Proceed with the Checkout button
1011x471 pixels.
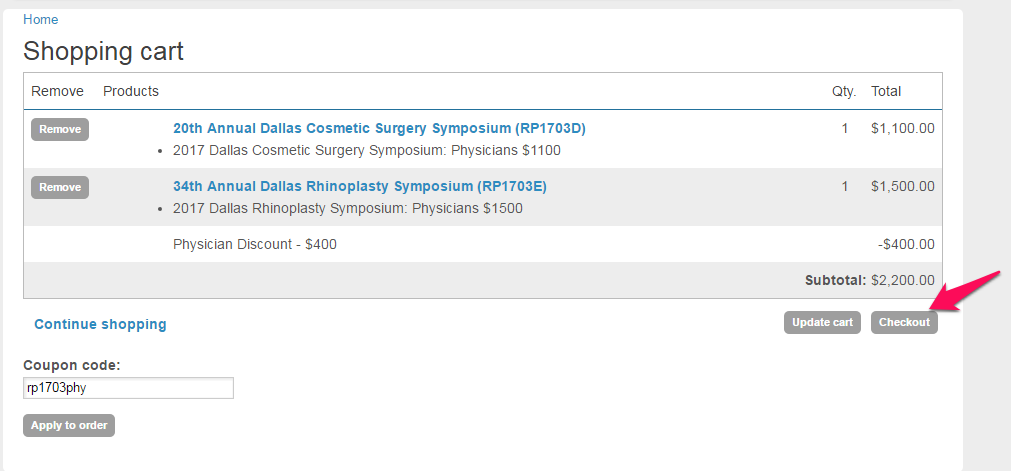coord(904,322)
